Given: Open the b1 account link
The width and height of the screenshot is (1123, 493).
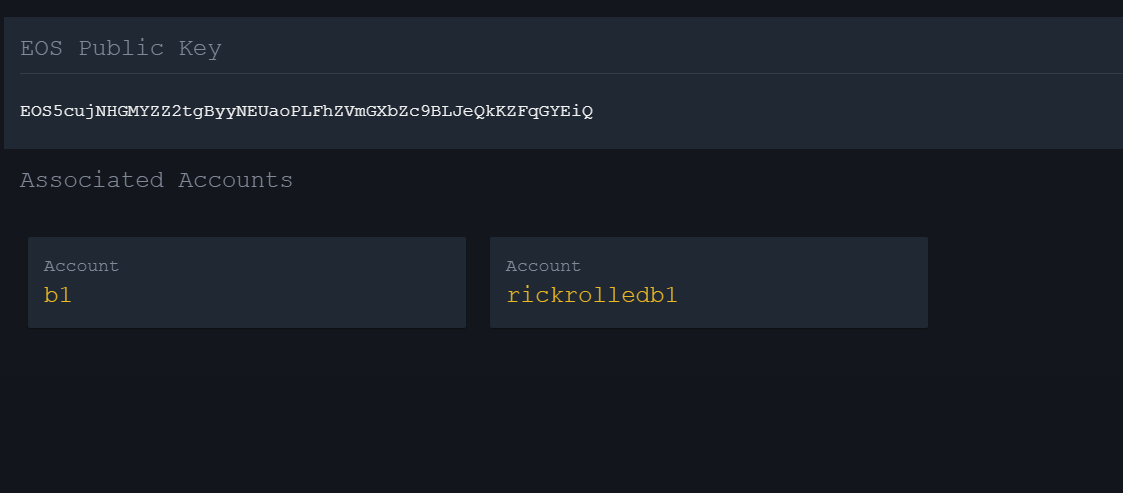Looking at the screenshot, I should (x=57, y=295).
